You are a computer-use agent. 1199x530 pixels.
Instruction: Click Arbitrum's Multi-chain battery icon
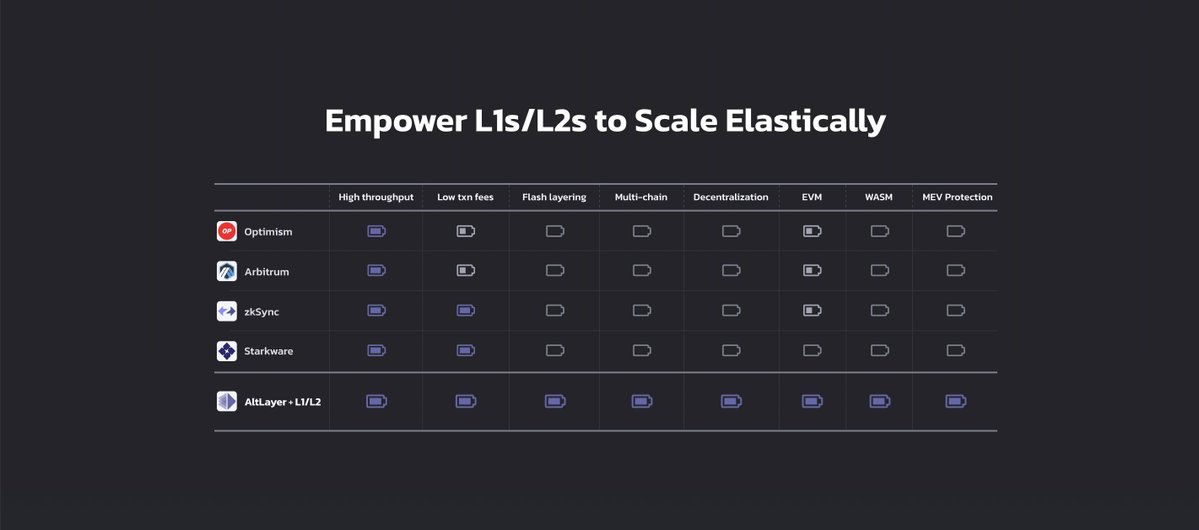coord(642,270)
